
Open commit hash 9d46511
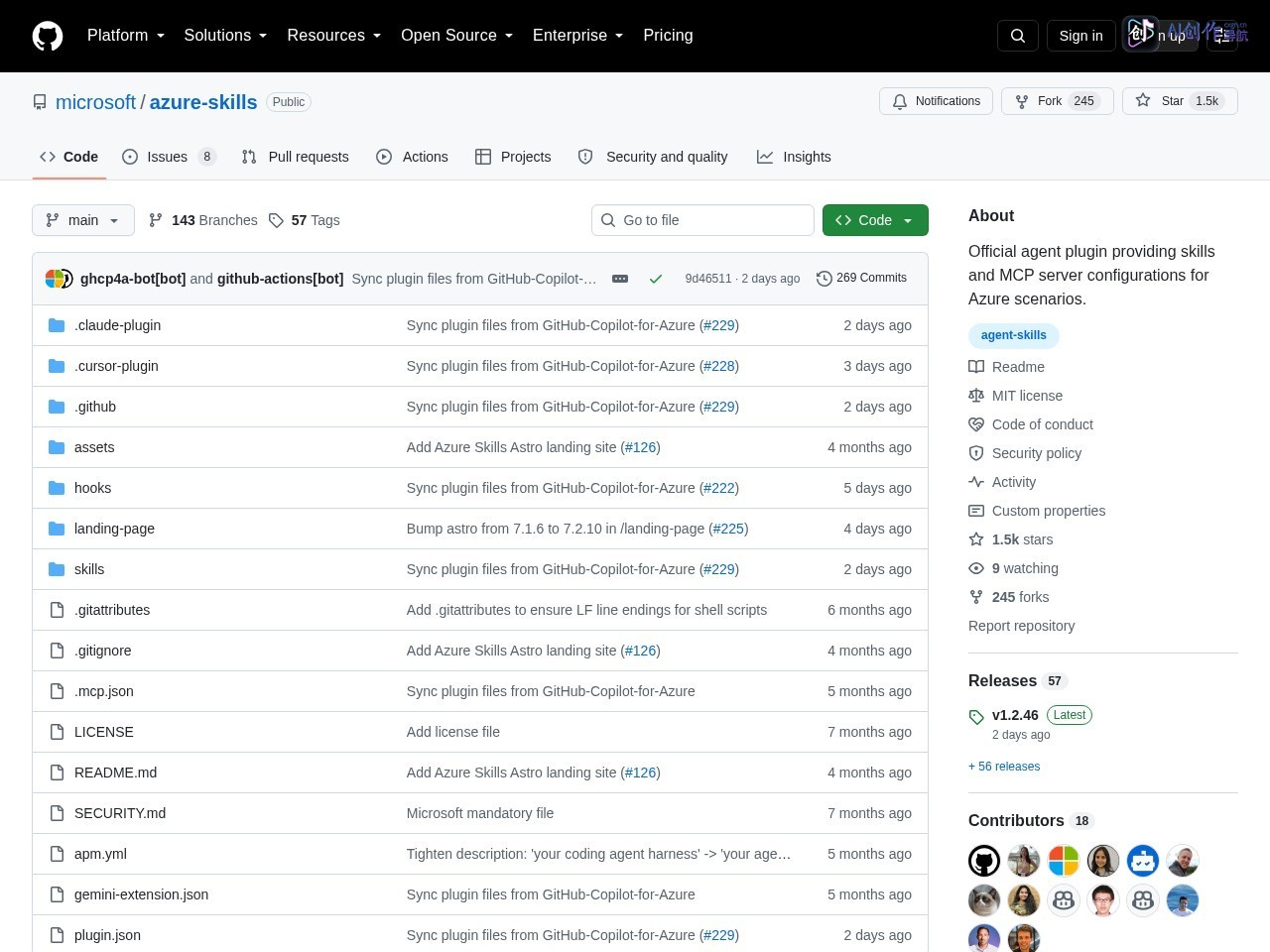(708, 279)
